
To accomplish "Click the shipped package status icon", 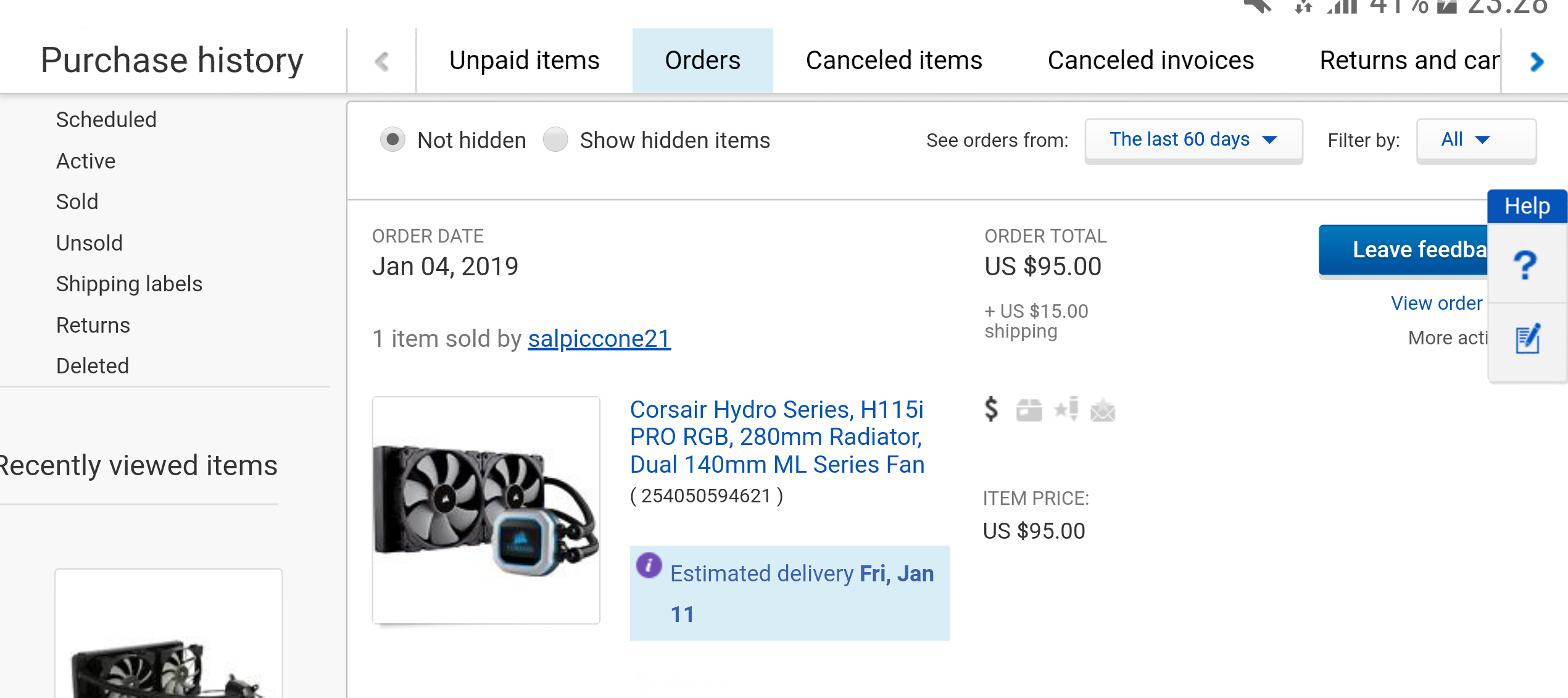I will coord(1029,410).
